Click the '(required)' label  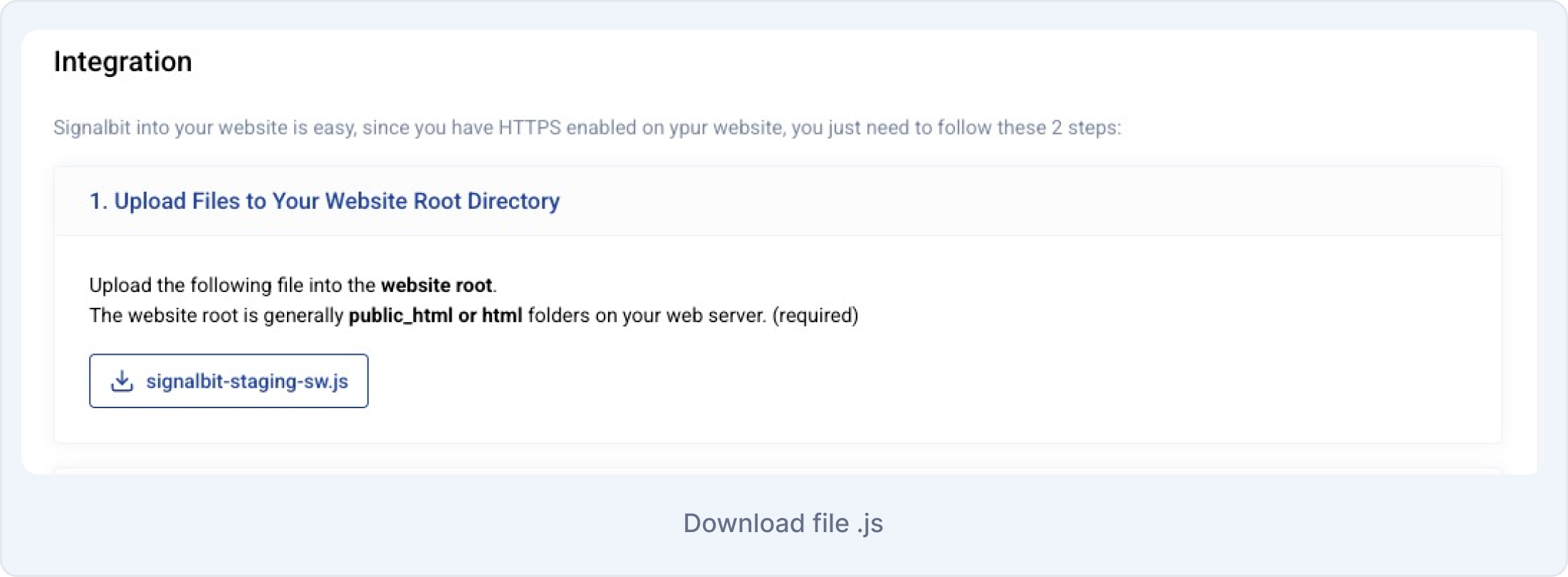tap(815, 316)
